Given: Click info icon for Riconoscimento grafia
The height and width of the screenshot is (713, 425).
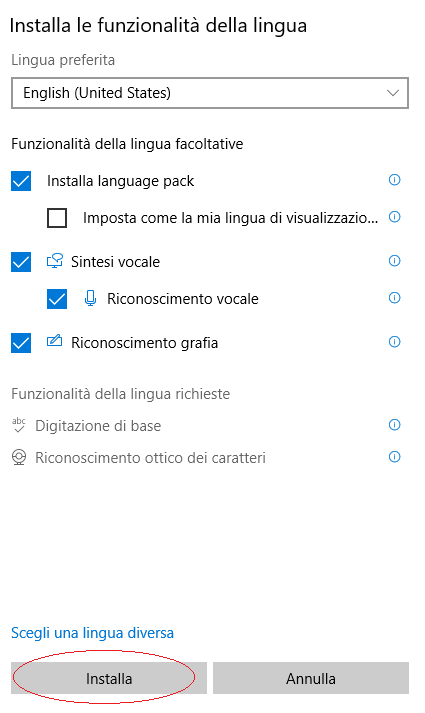Looking at the screenshot, I should tap(394, 342).
